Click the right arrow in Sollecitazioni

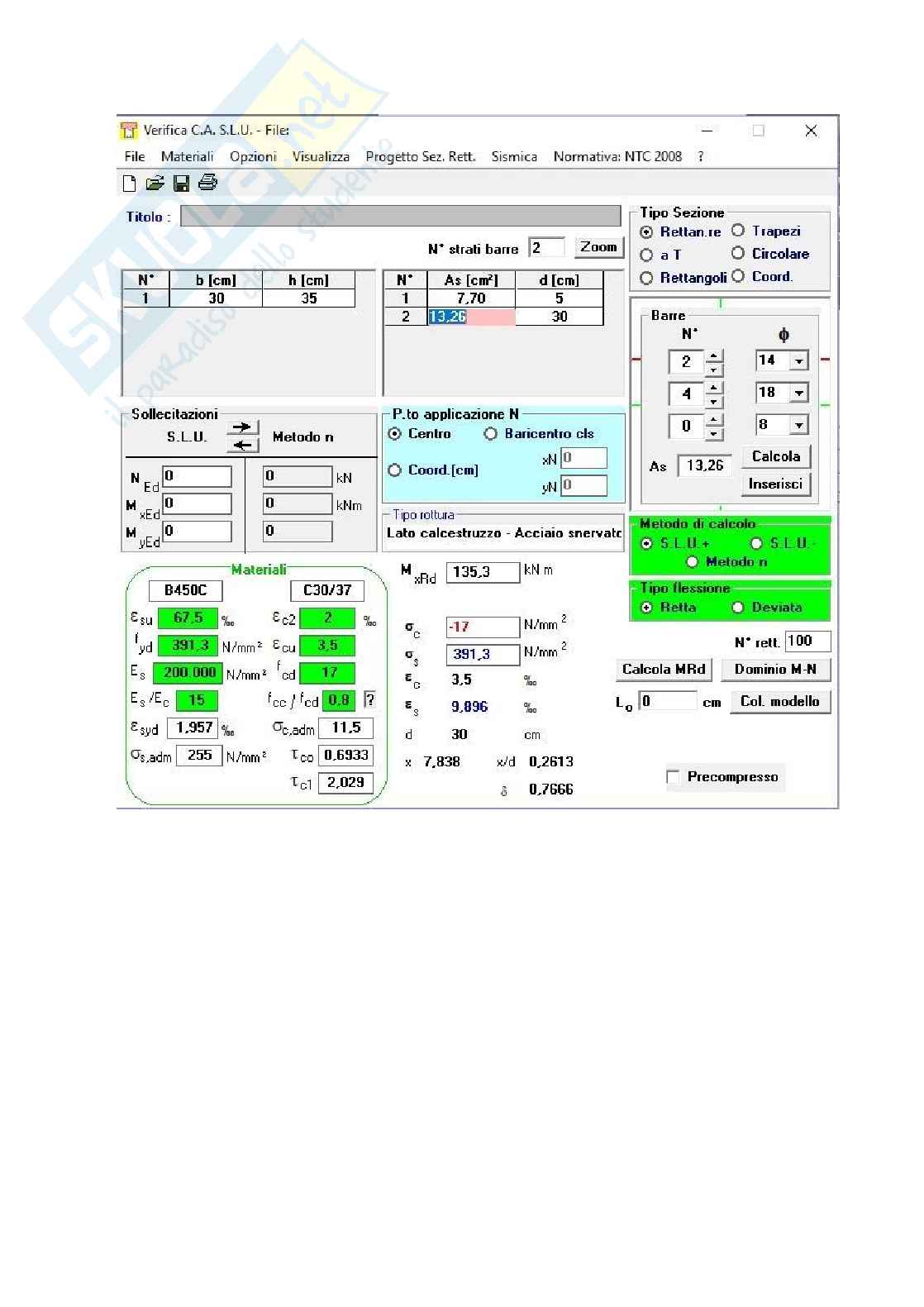(x=242, y=427)
